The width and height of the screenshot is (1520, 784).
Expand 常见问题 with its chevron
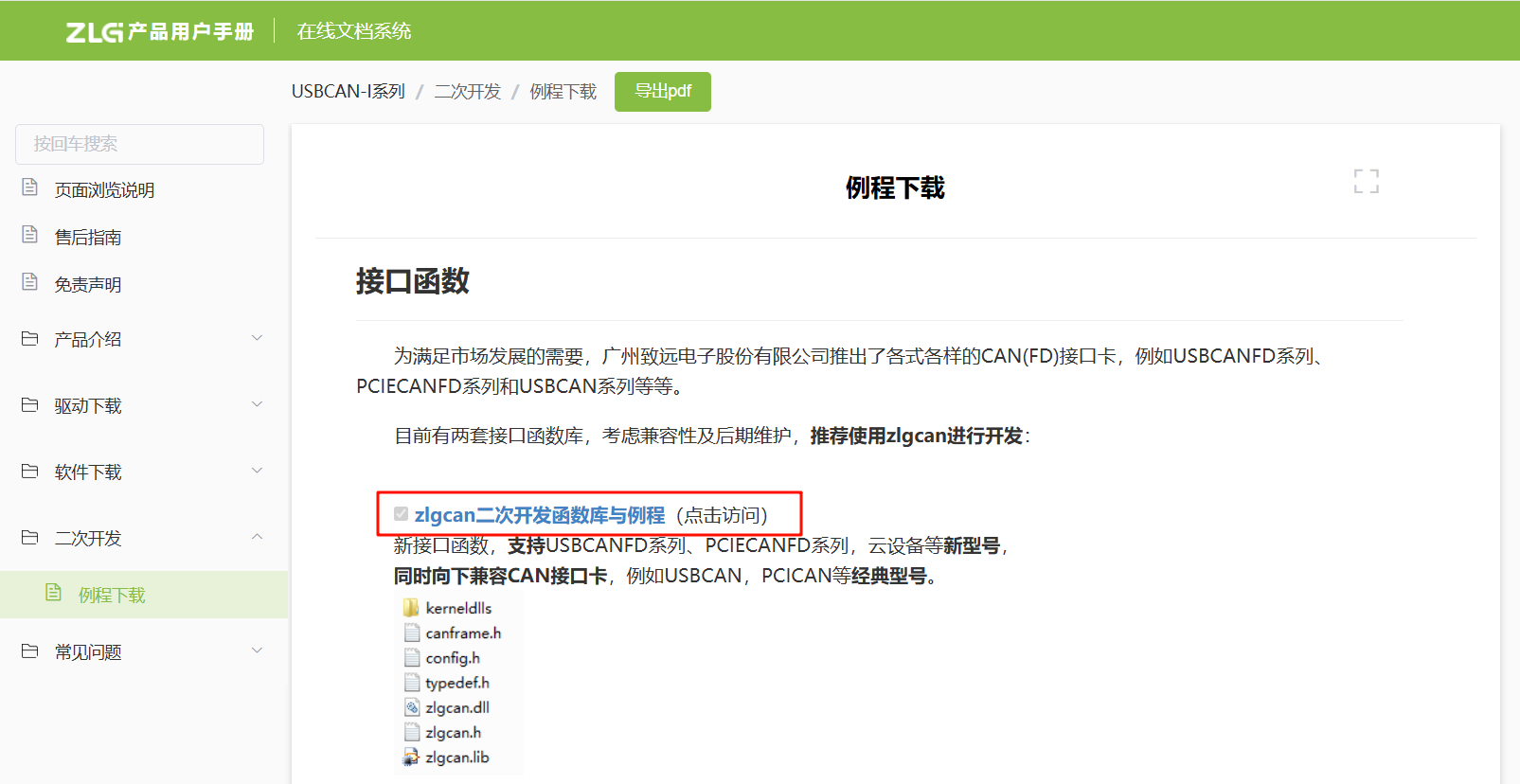pyautogui.click(x=257, y=650)
